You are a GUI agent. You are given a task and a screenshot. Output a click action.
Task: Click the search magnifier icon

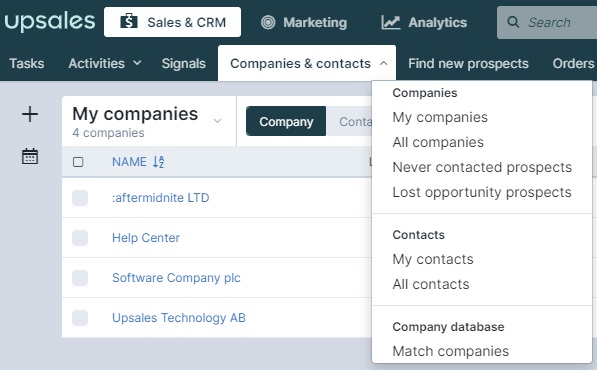[x=513, y=22]
